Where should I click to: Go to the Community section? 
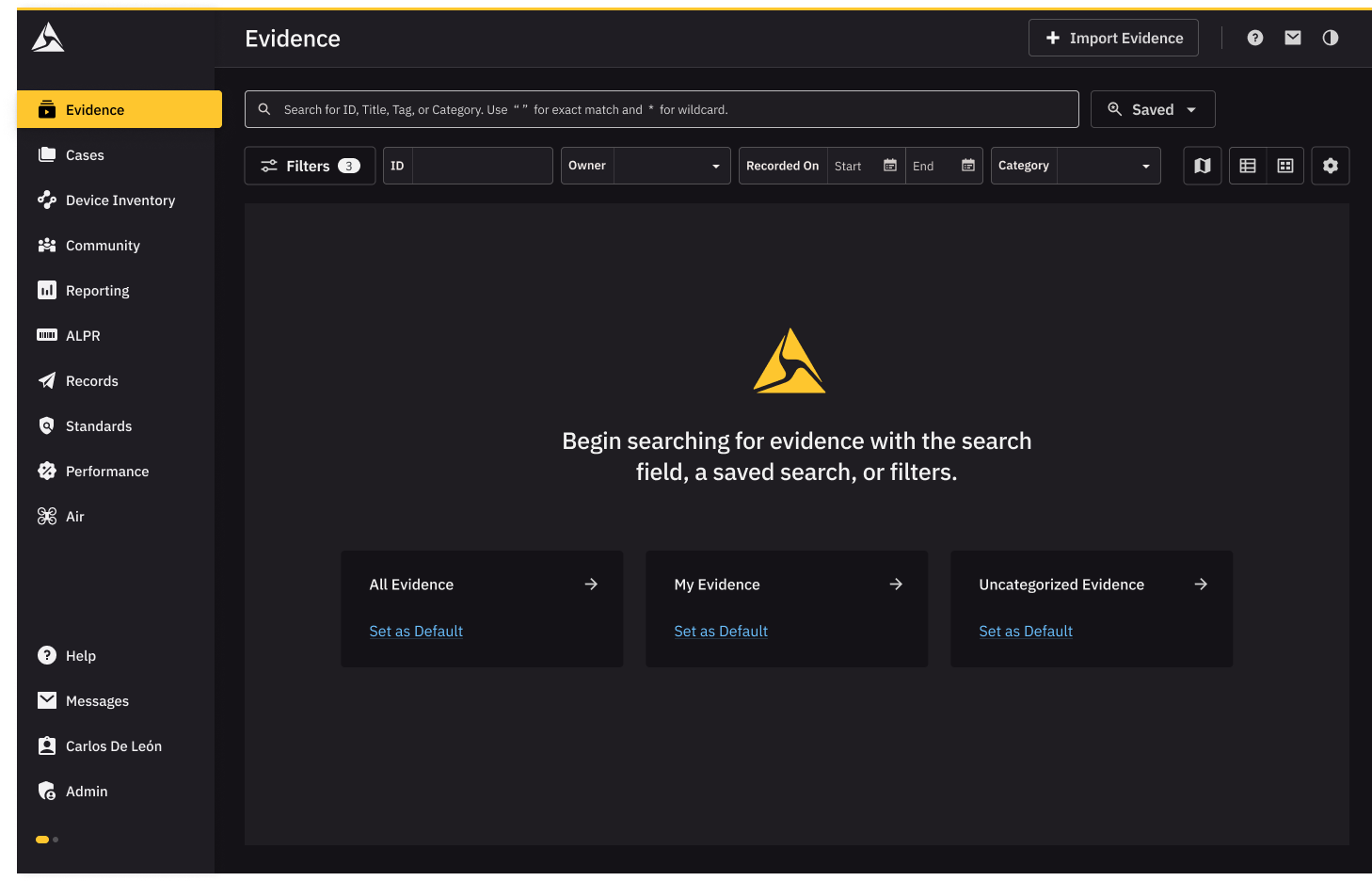(x=101, y=245)
